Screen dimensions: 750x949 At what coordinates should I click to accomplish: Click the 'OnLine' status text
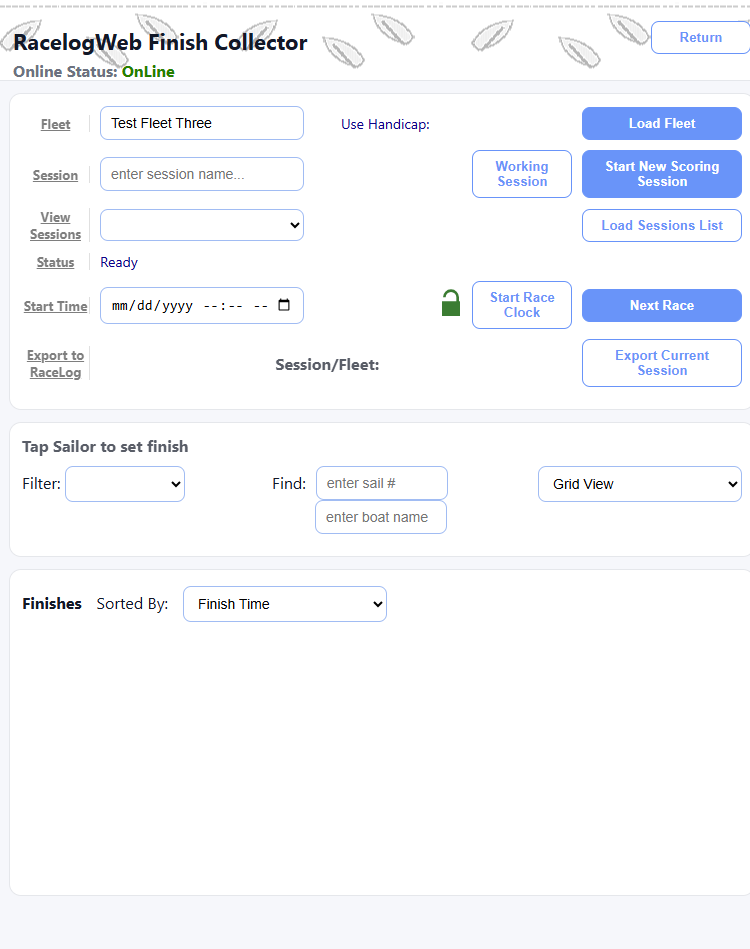pyautogui.click(x=148, y=71)
